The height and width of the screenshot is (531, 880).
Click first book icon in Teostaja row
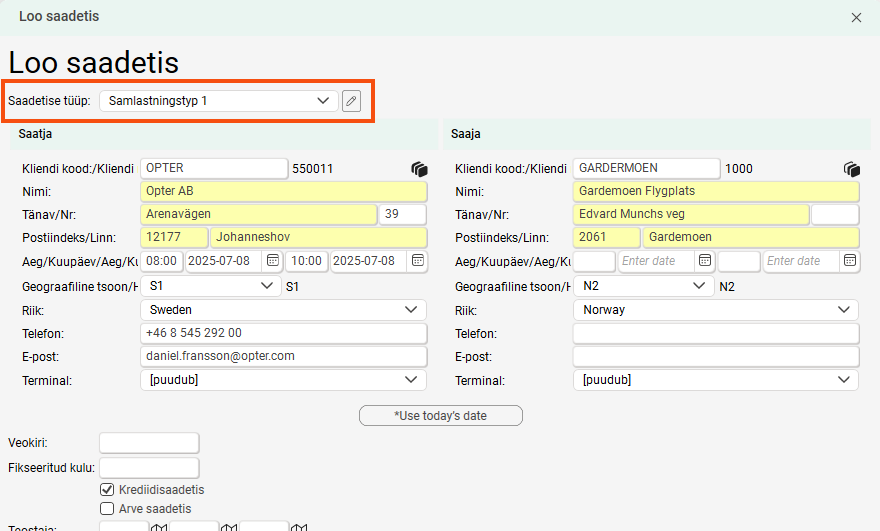click(158, 527)
